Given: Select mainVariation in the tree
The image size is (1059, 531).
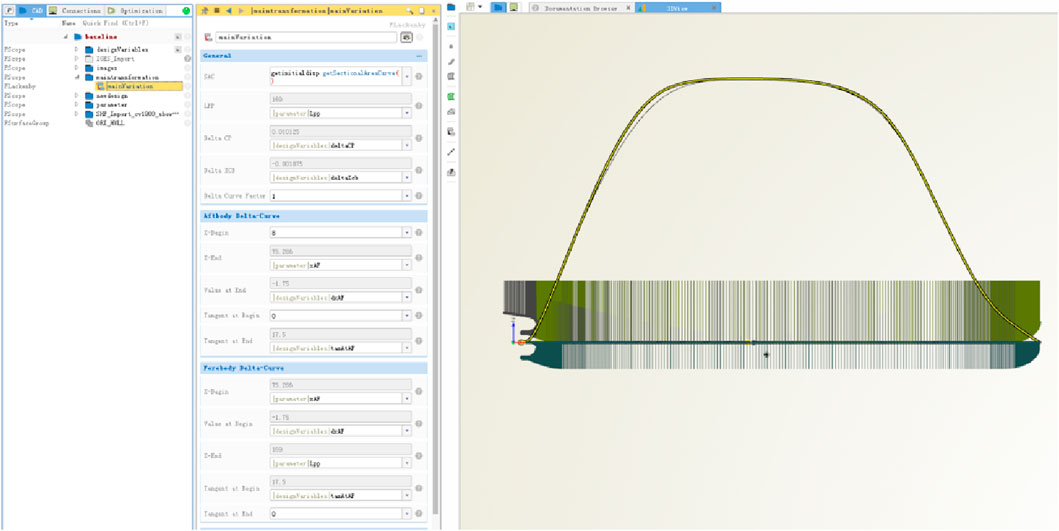Looking at the screenshot, I should pos(138,86).
